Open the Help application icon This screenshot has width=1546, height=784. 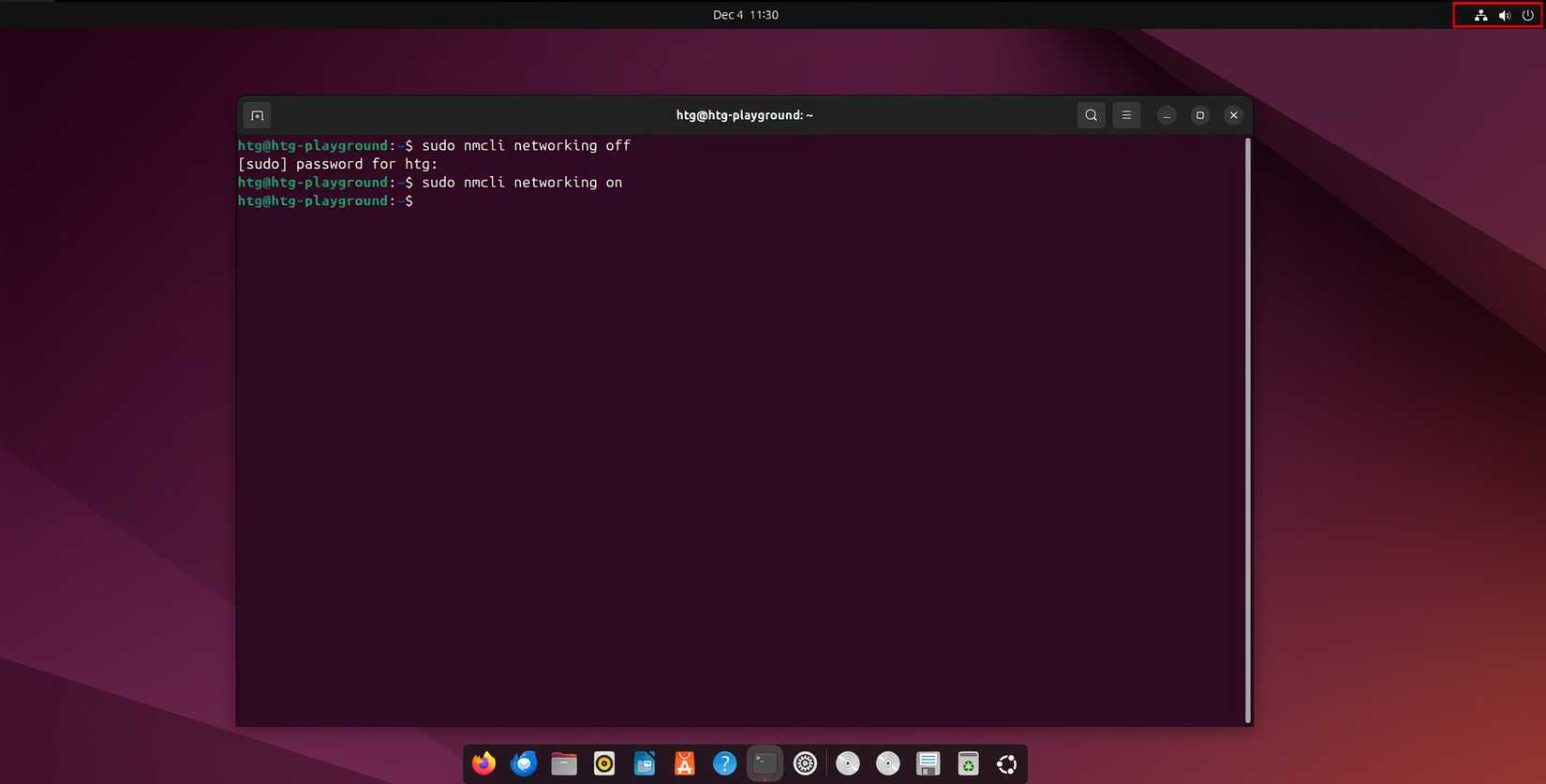pos(724,763)
